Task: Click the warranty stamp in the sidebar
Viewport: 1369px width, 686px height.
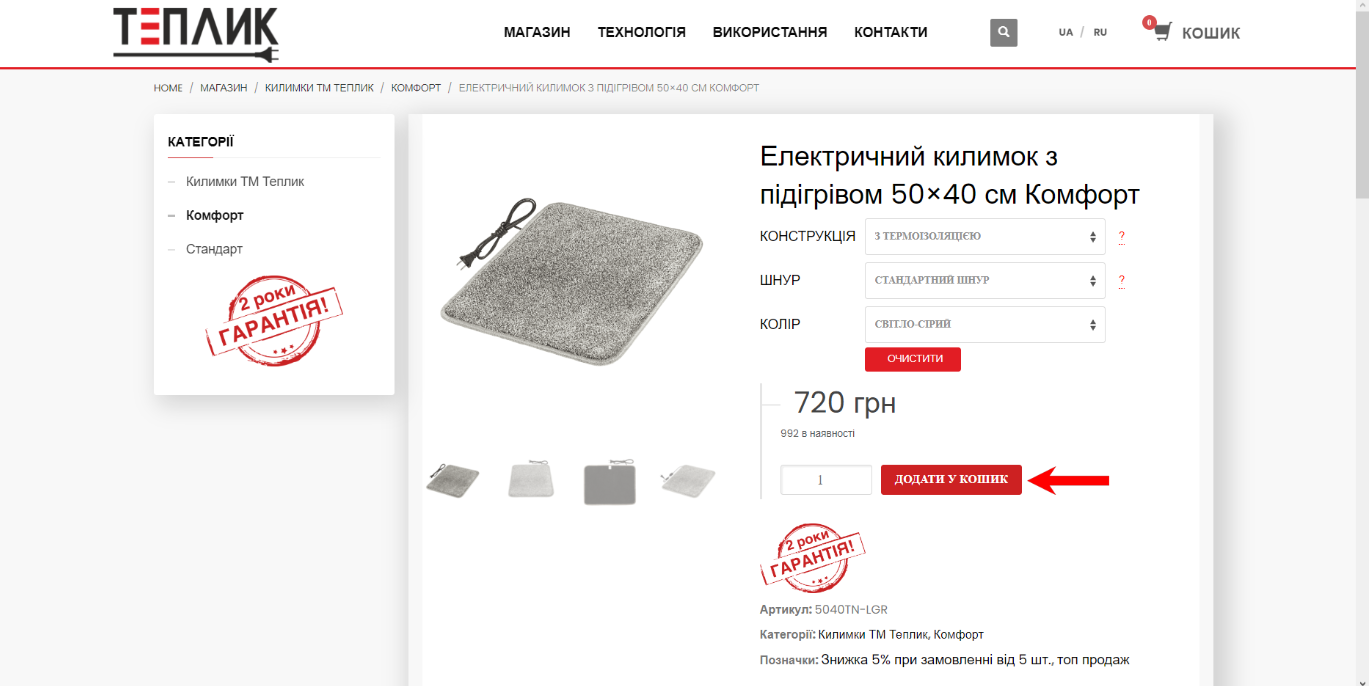Action: pos(274,316)
